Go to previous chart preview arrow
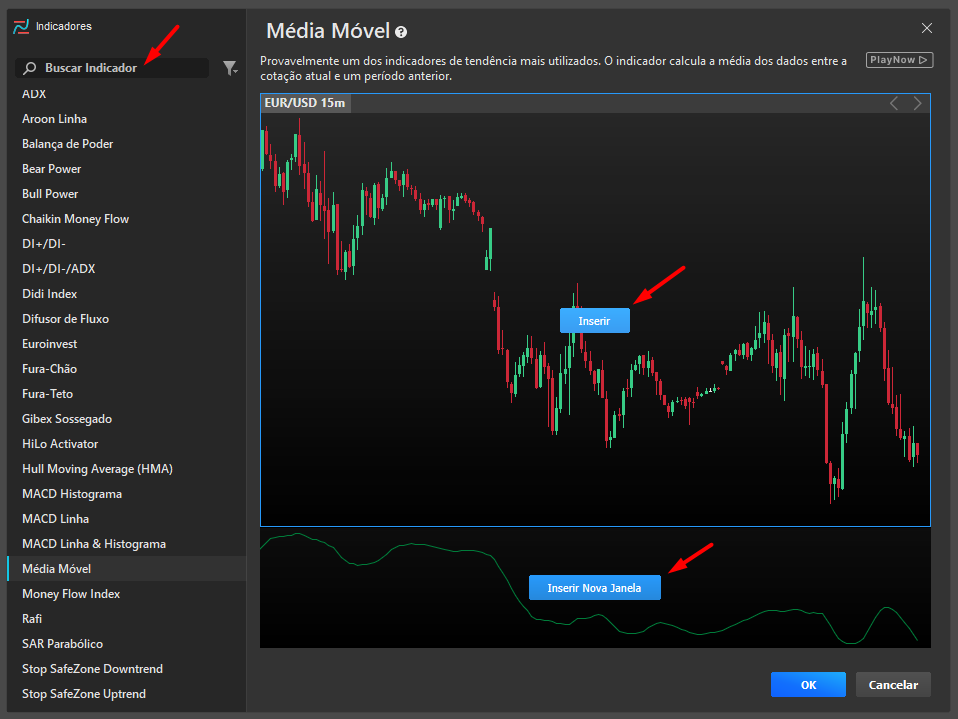This screenshot has height=719, width=958. pyautogui.click(x=894, y=103)
